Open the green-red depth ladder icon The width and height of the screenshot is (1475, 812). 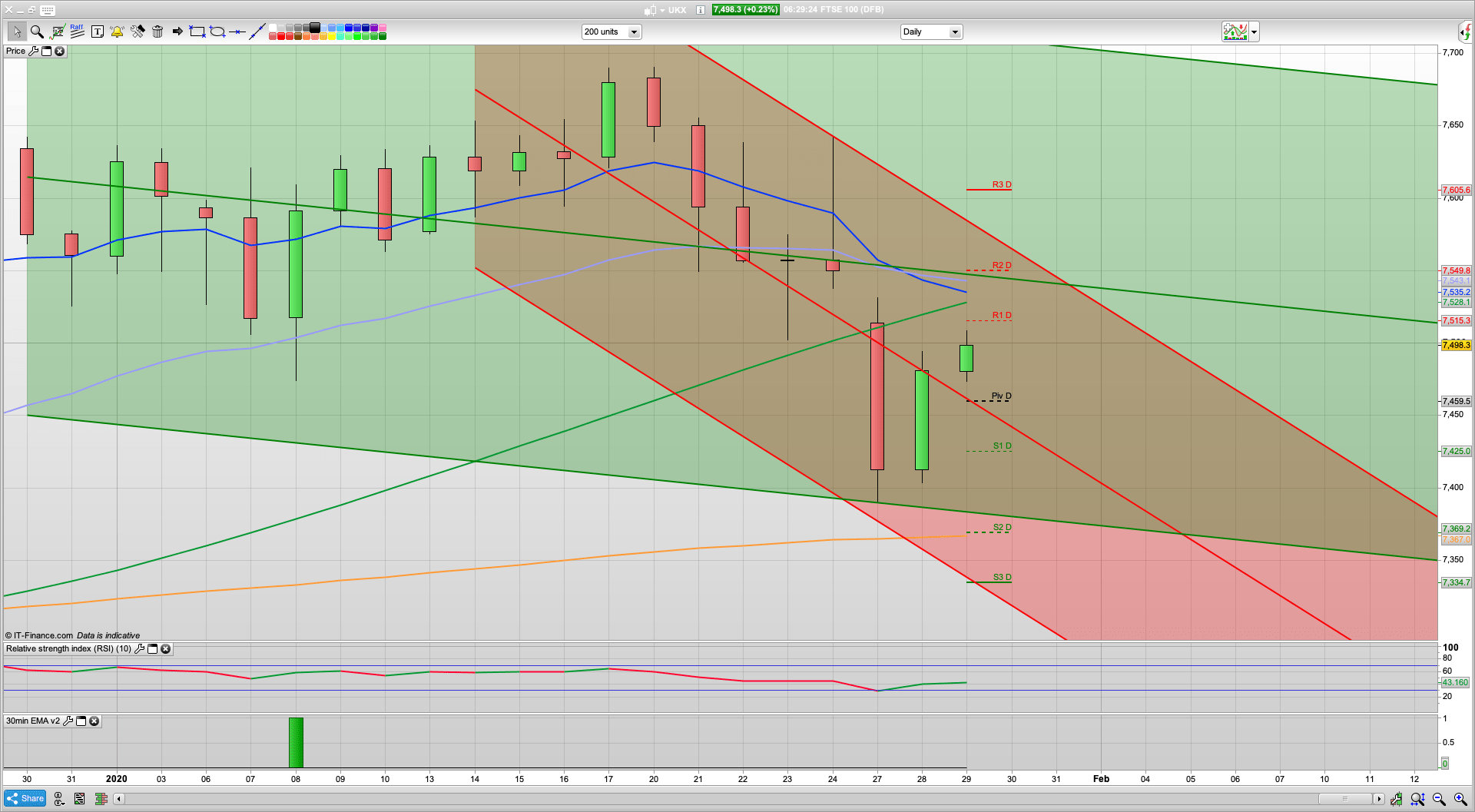(x=101, y=799)
